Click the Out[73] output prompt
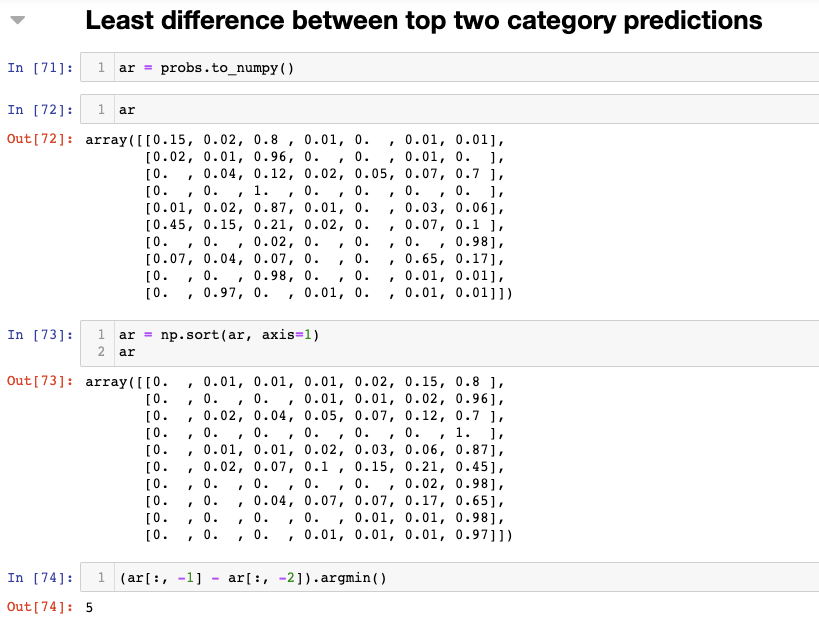 coord(40,381)
